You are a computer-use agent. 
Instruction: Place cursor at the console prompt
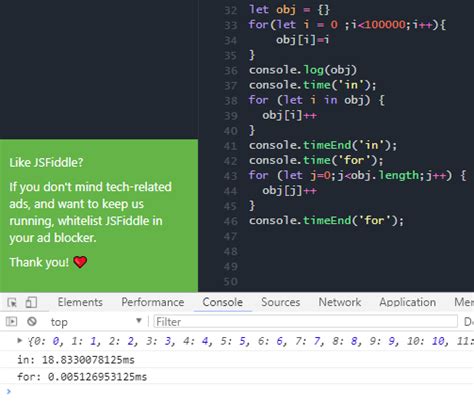click(x=237, y=392)
